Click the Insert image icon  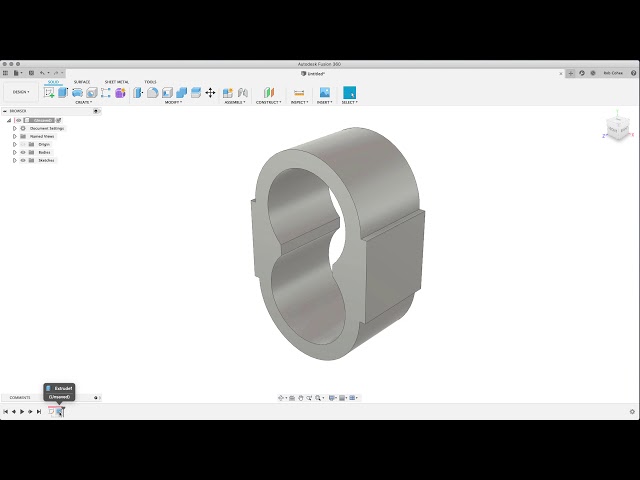pos(324,93)
